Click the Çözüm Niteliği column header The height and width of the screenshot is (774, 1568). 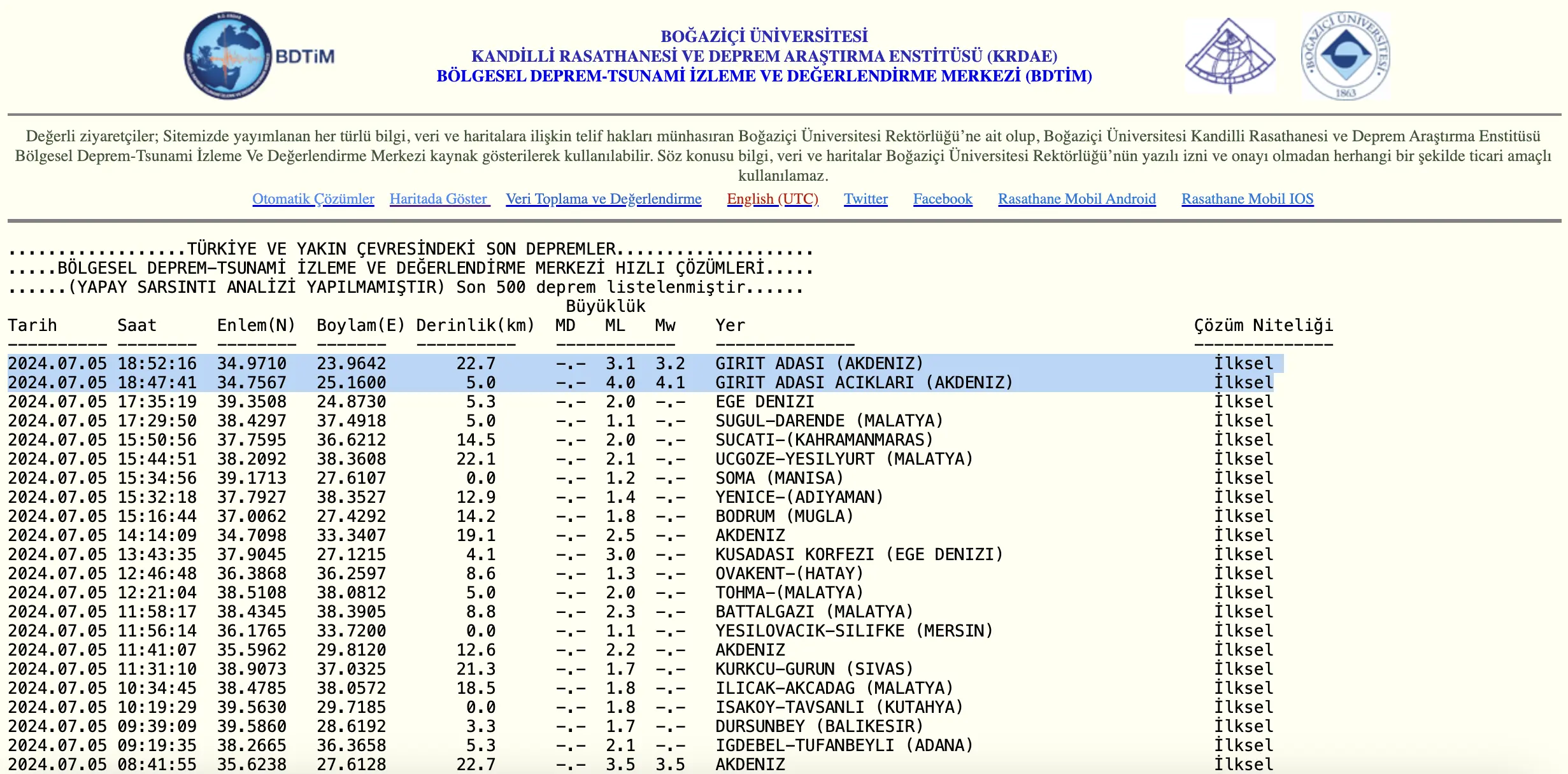pyautogui.click(x=1264, y=325)
